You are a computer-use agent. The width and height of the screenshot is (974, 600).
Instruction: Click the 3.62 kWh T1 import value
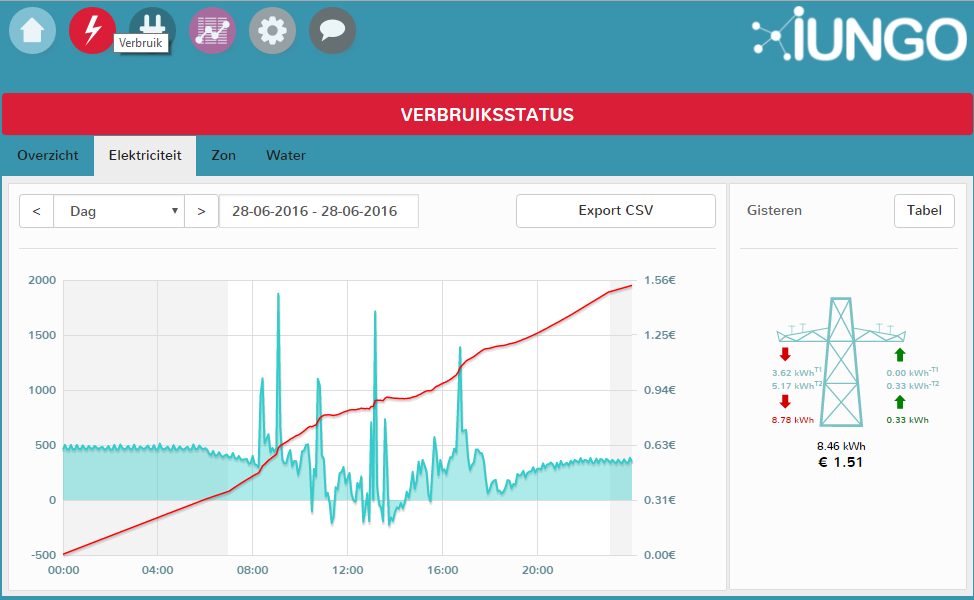(796, 373)
